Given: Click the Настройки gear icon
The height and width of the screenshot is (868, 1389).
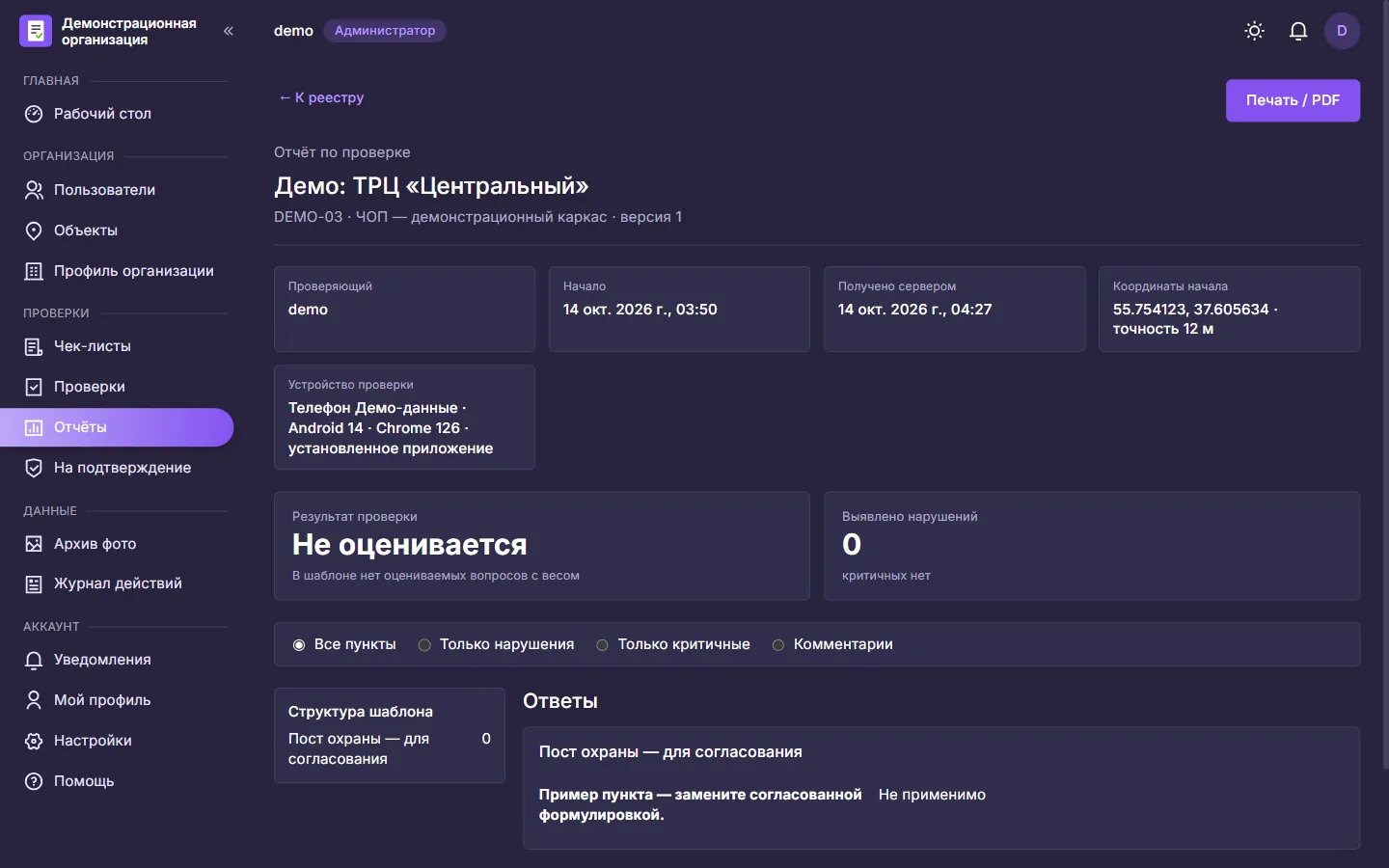Looking at the screenshot, I should pyautogui.click(x=34, y=741).
